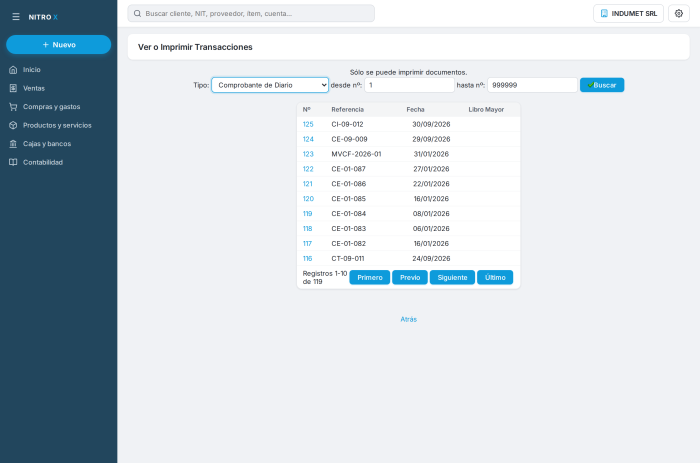Click reference CE-01-082
This screenshot has width=700, height=463.
click(349, 244)
